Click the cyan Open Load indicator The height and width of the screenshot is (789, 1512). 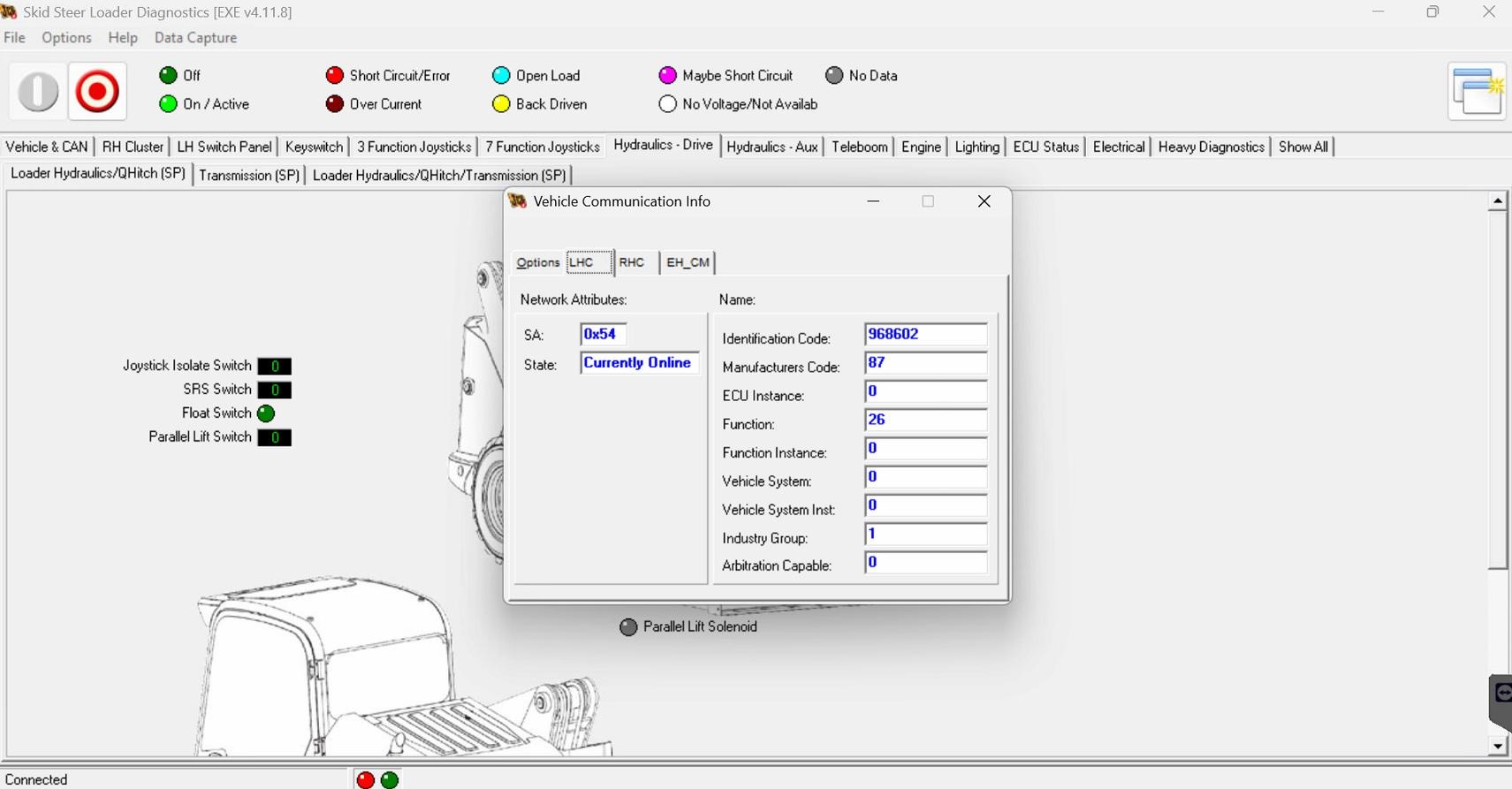point(501,75)
